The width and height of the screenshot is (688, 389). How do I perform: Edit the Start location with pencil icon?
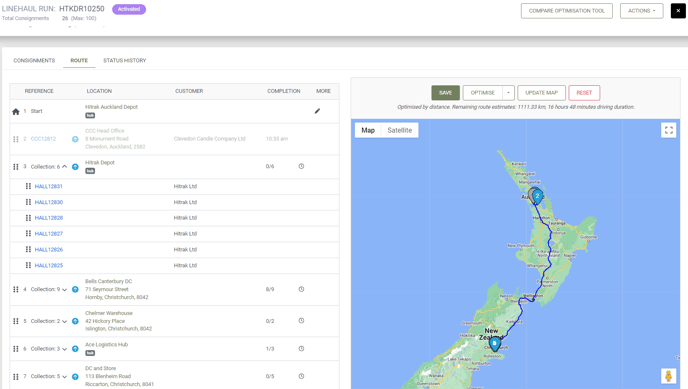click(317, 111)
